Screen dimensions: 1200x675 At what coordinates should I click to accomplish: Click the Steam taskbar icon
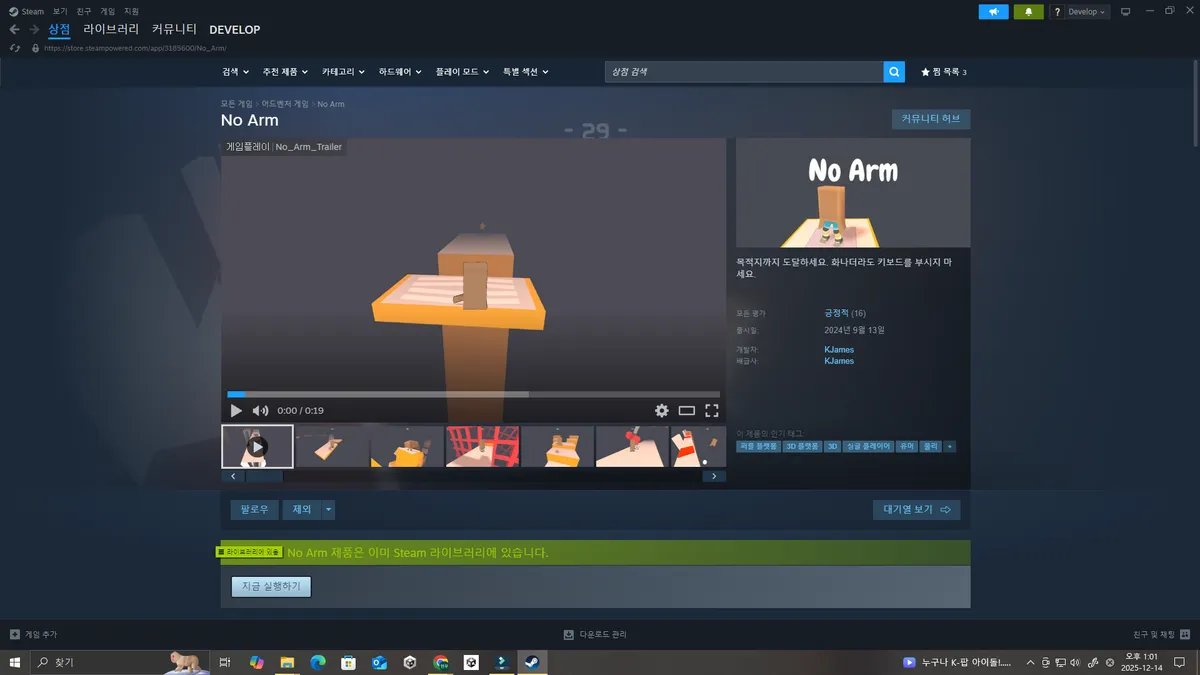(532, 662)
